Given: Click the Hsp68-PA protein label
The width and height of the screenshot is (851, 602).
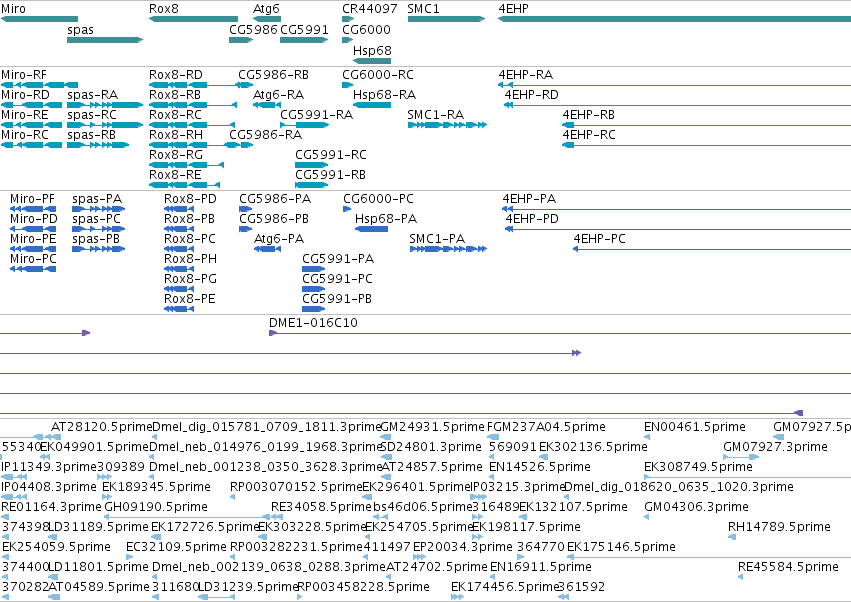Looking at the screenshot, I should click(386, 219).
